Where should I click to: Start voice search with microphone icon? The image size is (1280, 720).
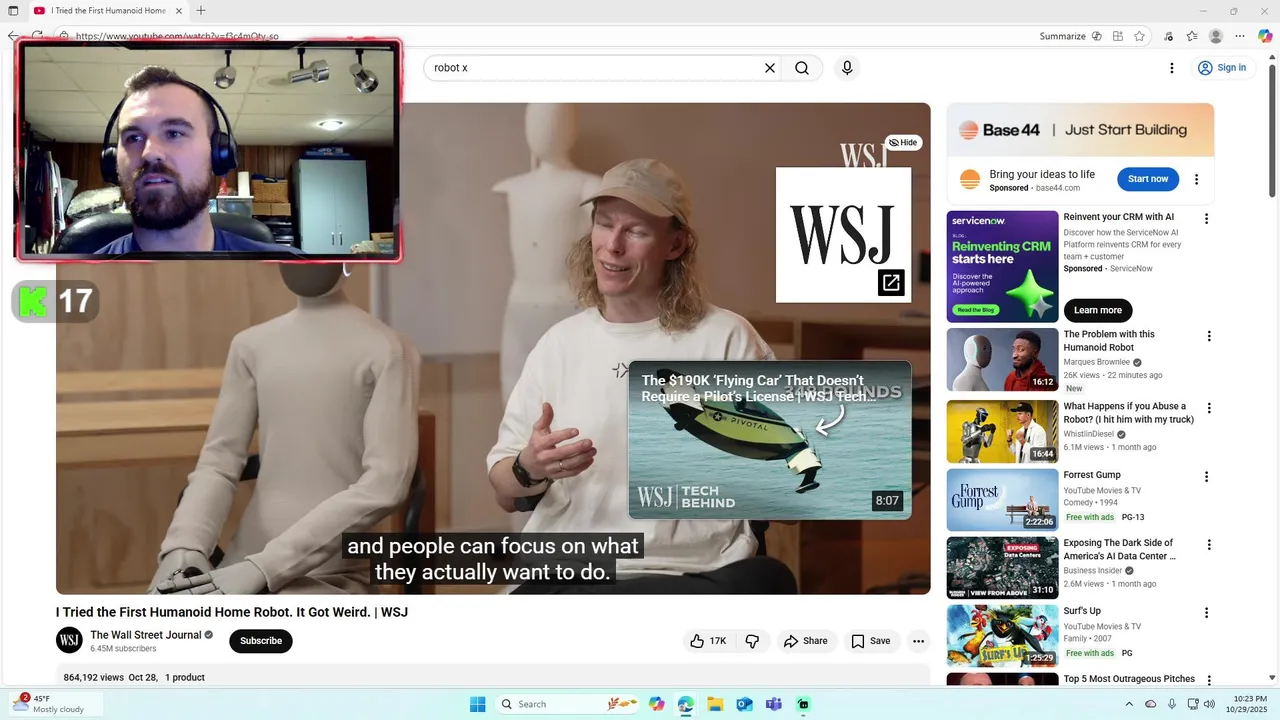point(847,68)
